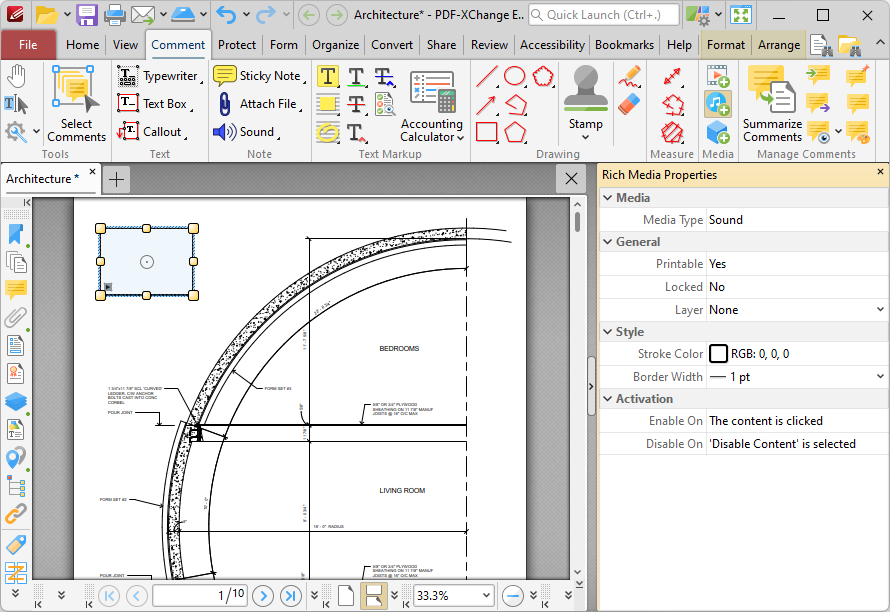
Task: Select the Highlight Text tool
Action: [x=328, y=76]
